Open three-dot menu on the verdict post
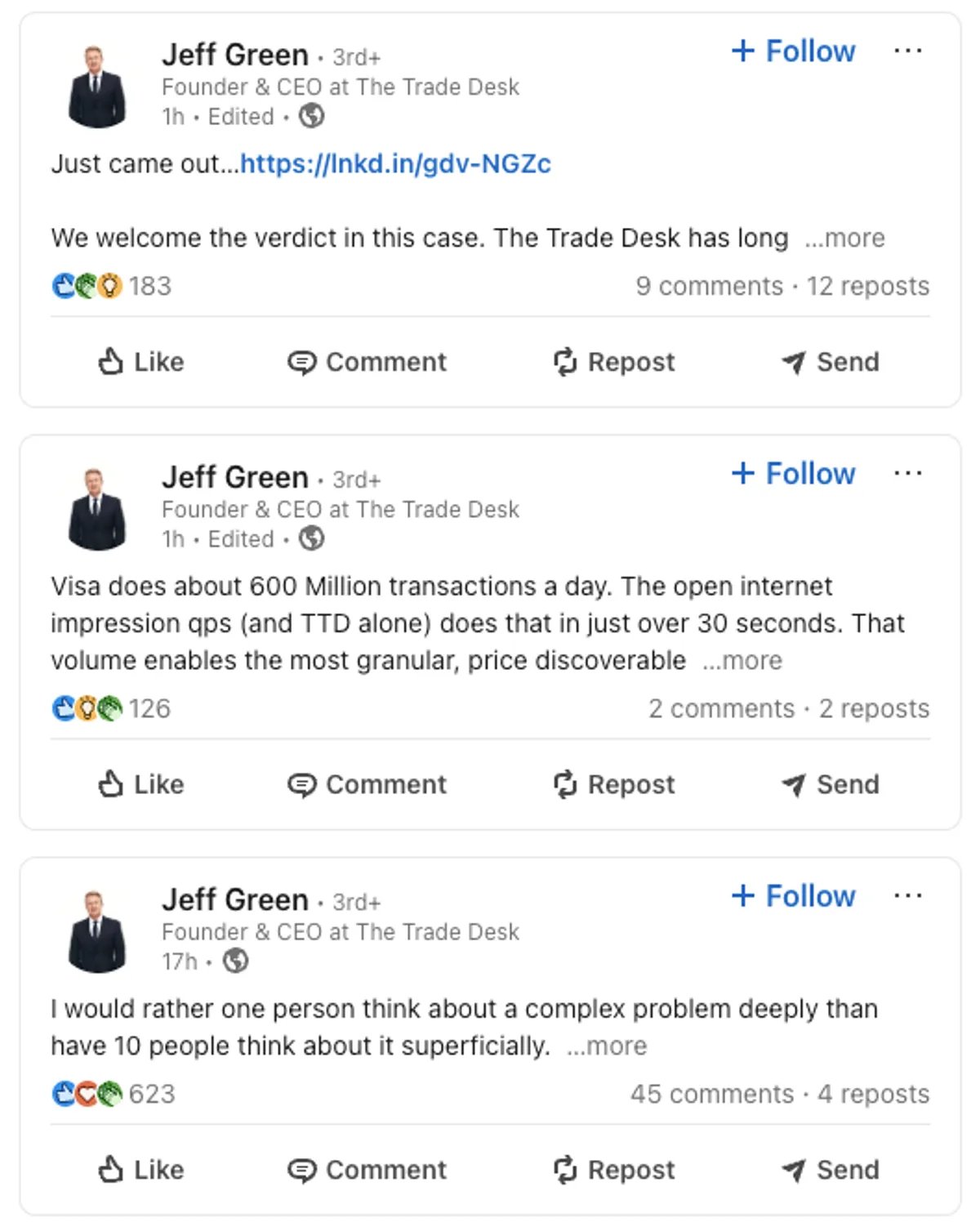The height and width of the screenshot is (1227, 980). coord(907,51)
